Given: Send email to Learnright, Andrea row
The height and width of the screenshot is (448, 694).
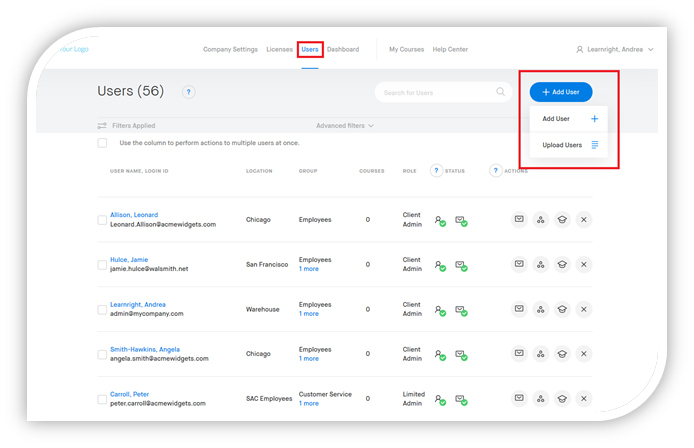Looking at the screenshot, I should click(519, 309).
